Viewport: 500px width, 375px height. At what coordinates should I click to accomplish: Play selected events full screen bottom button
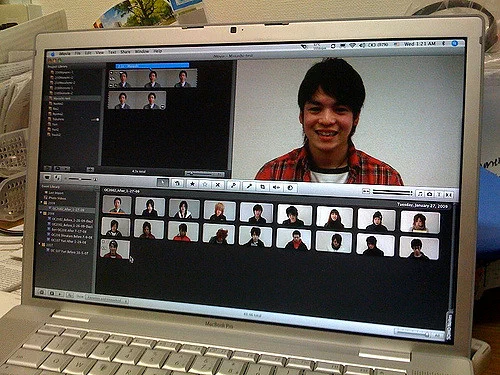(52, 294)
